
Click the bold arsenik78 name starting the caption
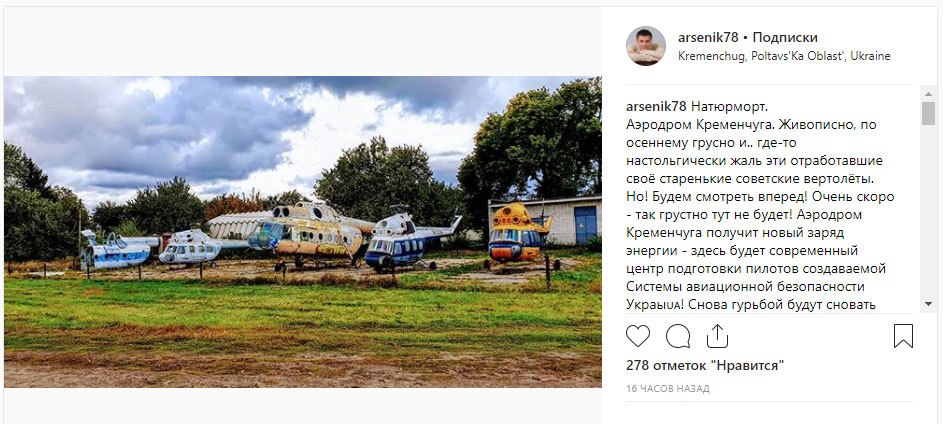click(x=656, y=106)
